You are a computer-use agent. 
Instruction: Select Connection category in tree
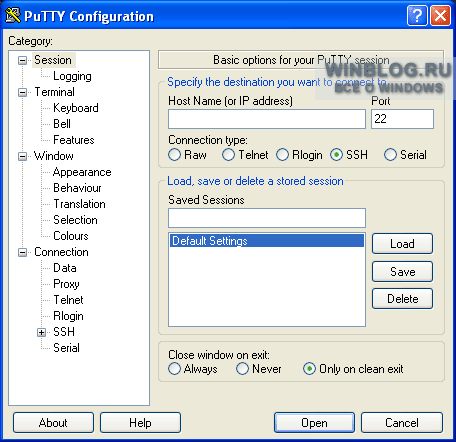point(61,252)
